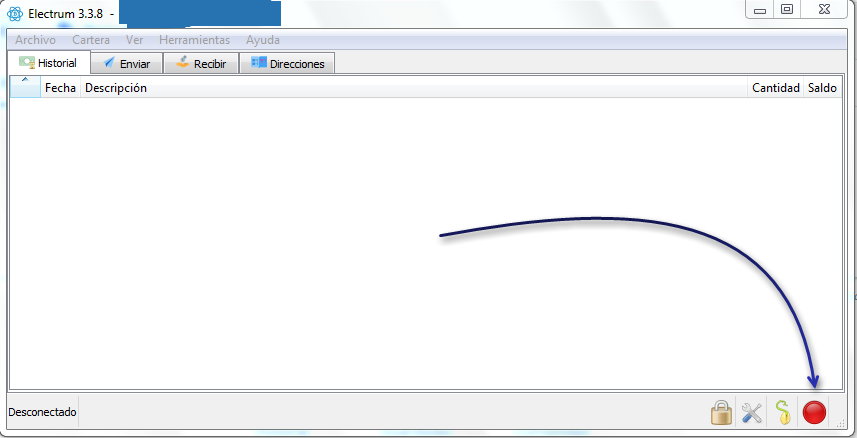Close the Electrum window
This screenshot has height=438, width=857.
825,10
